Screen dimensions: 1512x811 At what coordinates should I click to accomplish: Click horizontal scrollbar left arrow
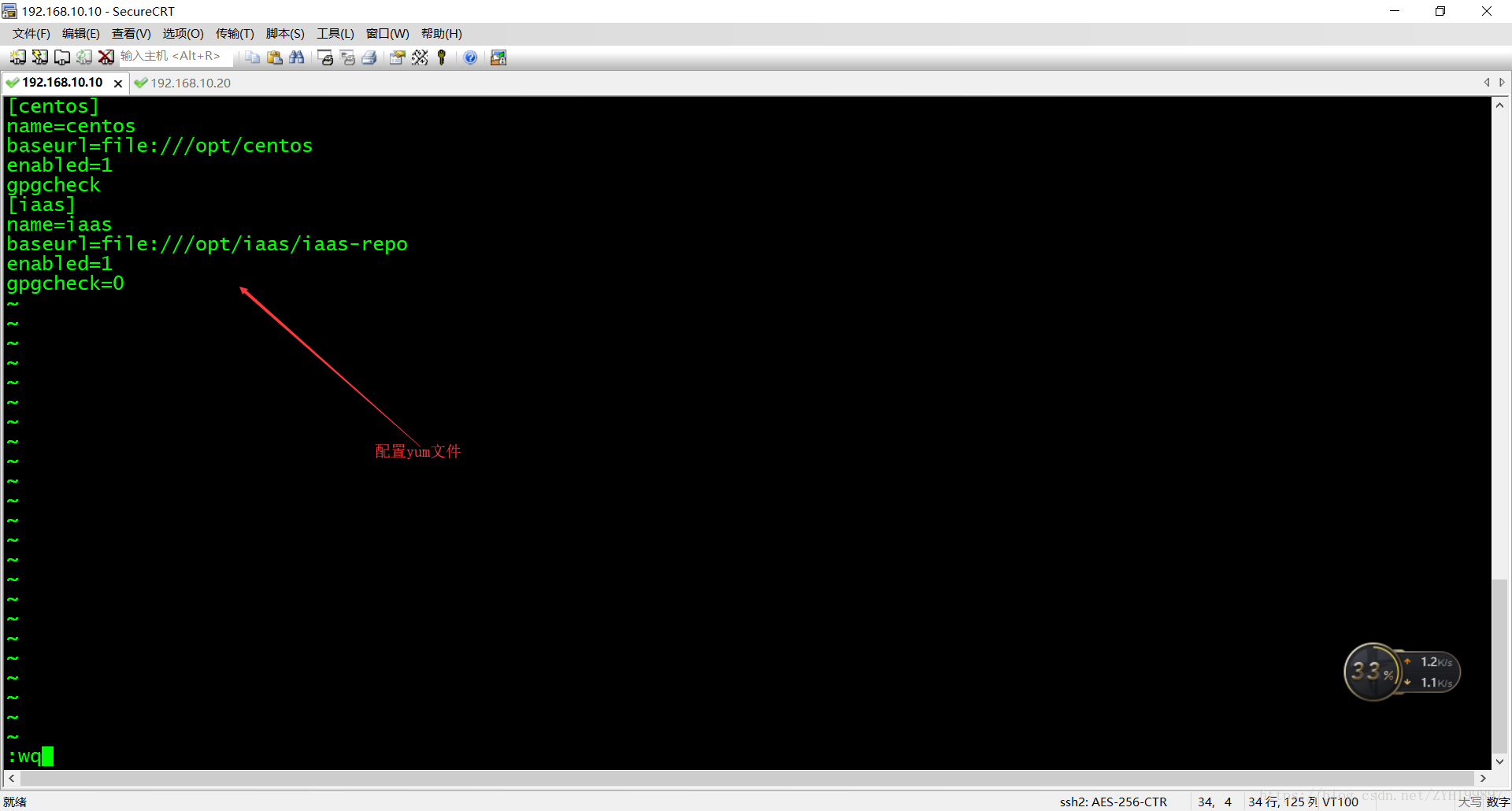pos(11,778)
